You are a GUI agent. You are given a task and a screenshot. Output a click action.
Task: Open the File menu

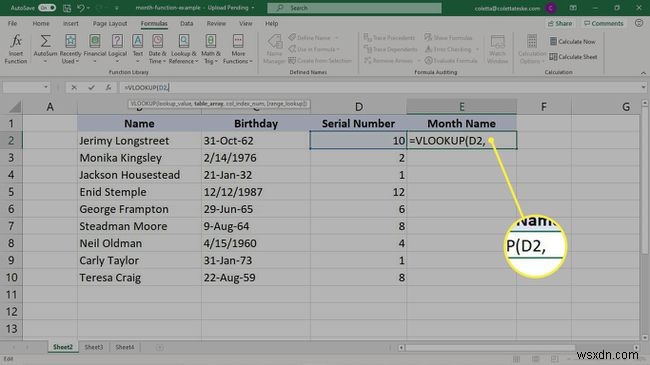coord(12,24)
